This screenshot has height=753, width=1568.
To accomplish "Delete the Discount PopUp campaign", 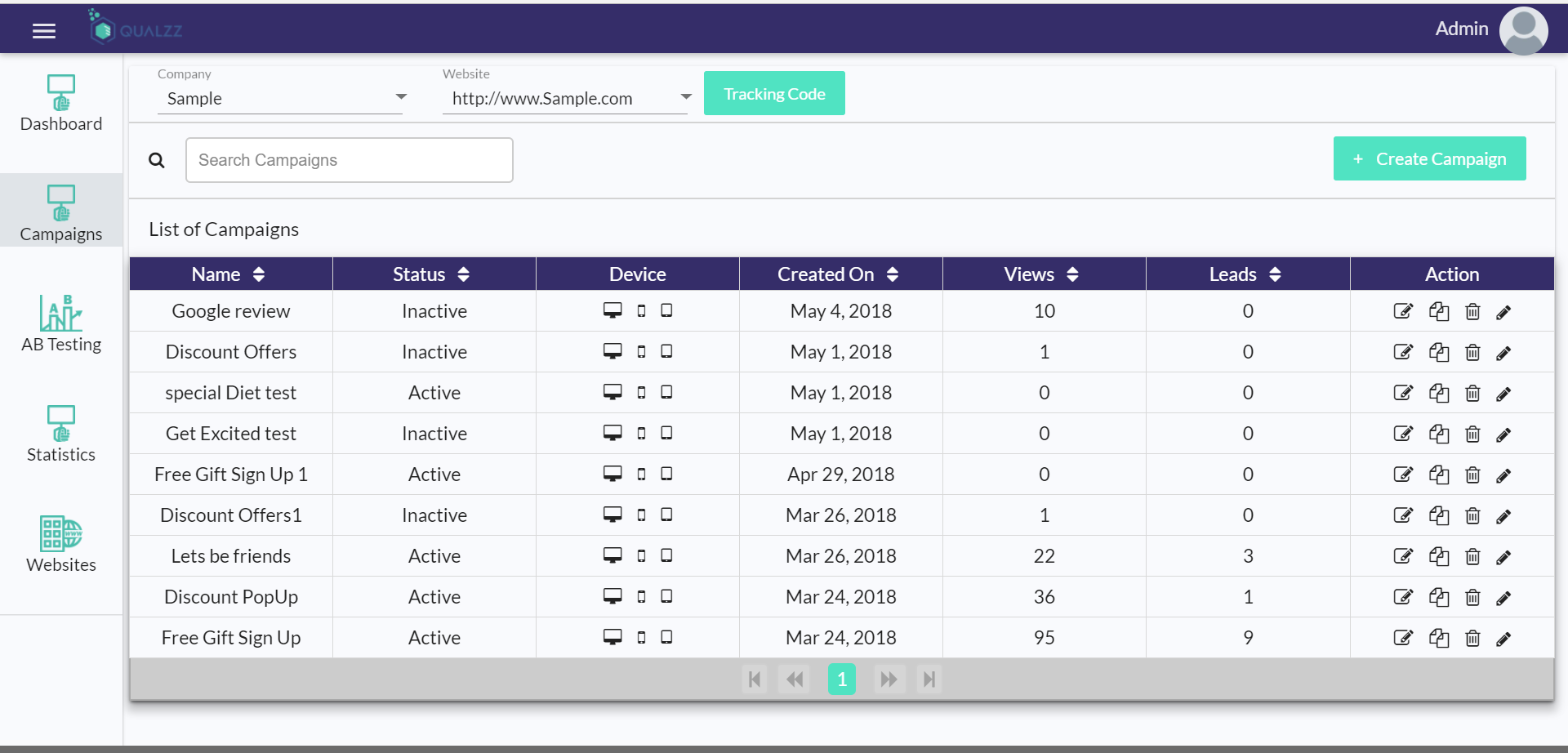I will pyautogui.click(x=1472, y=597).
